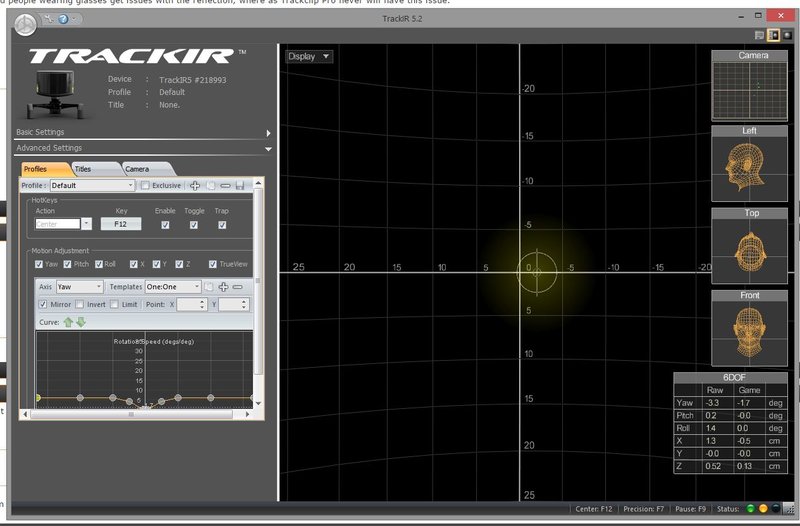The width and height of the screenshot is (800, 526).
Task: Click the Center: F12 status bar entry
Action: pyautogui.click(x=593, y=509)
